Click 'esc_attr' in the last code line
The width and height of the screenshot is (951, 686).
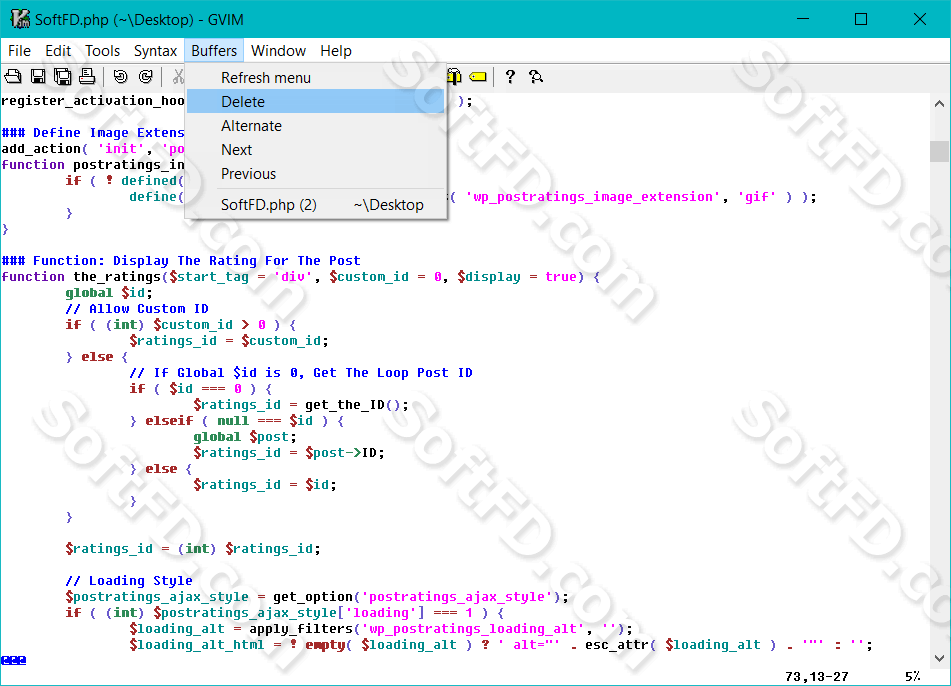coord(617,645)
